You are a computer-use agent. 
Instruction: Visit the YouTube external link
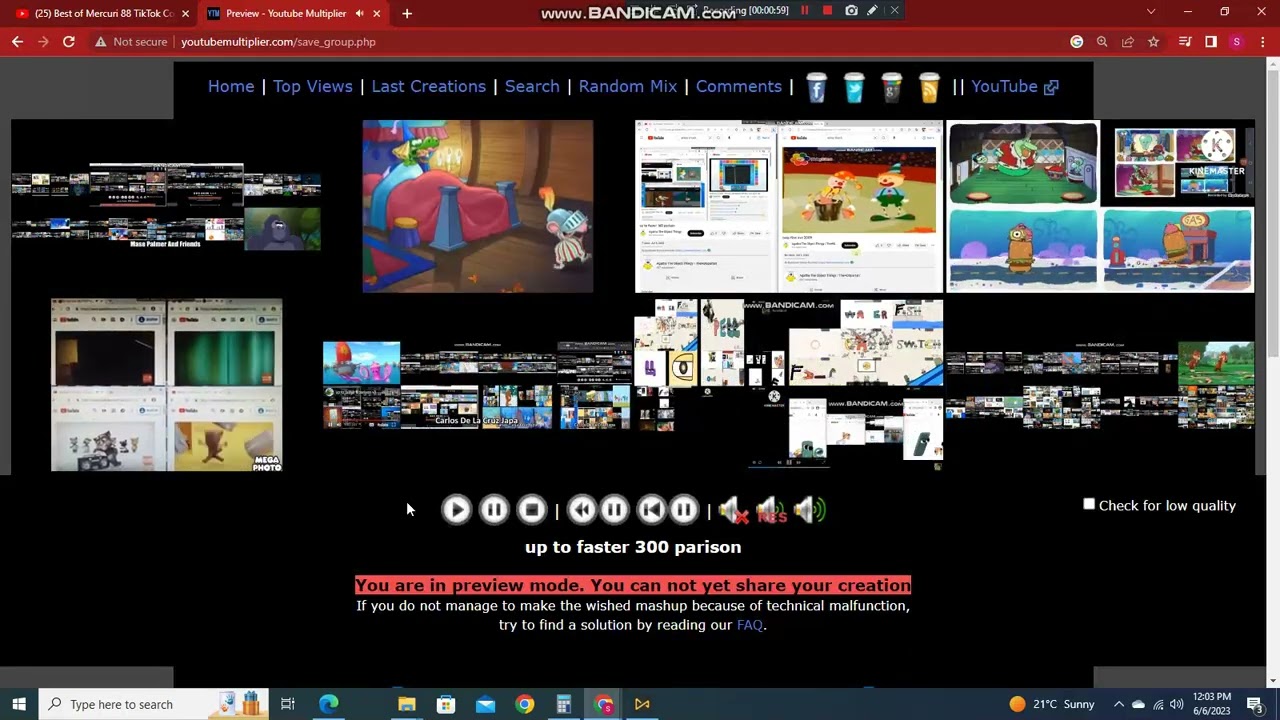click(1015, 86)
